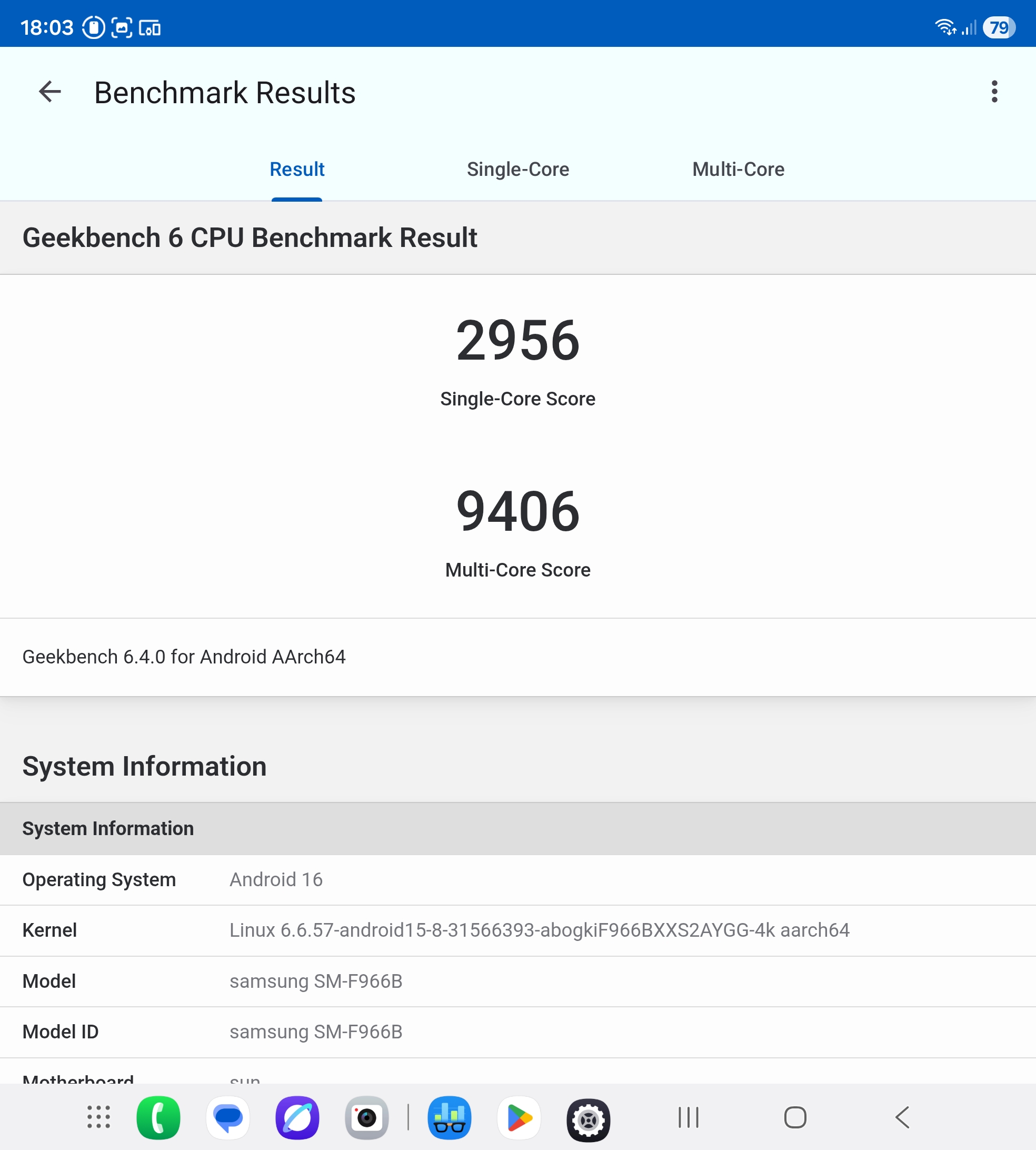Tap the screen capture status icon
This screenshot has width=1036, height=1150.
121,27
